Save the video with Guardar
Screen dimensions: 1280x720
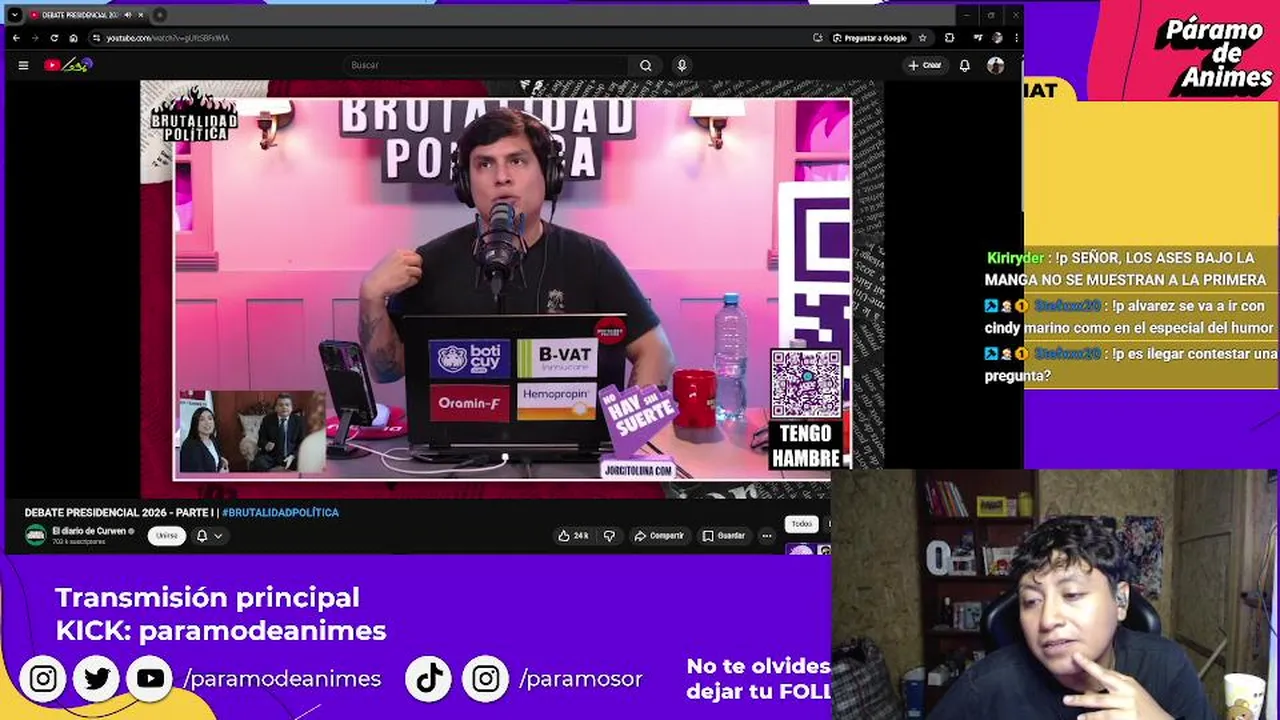(x=724, y=536)
